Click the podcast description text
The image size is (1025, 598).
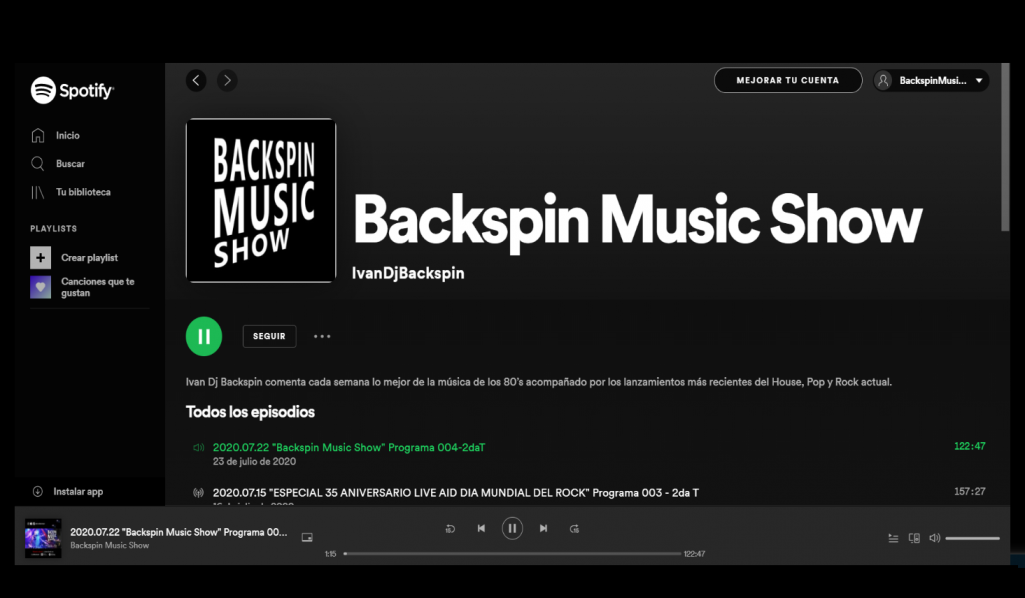539,382
